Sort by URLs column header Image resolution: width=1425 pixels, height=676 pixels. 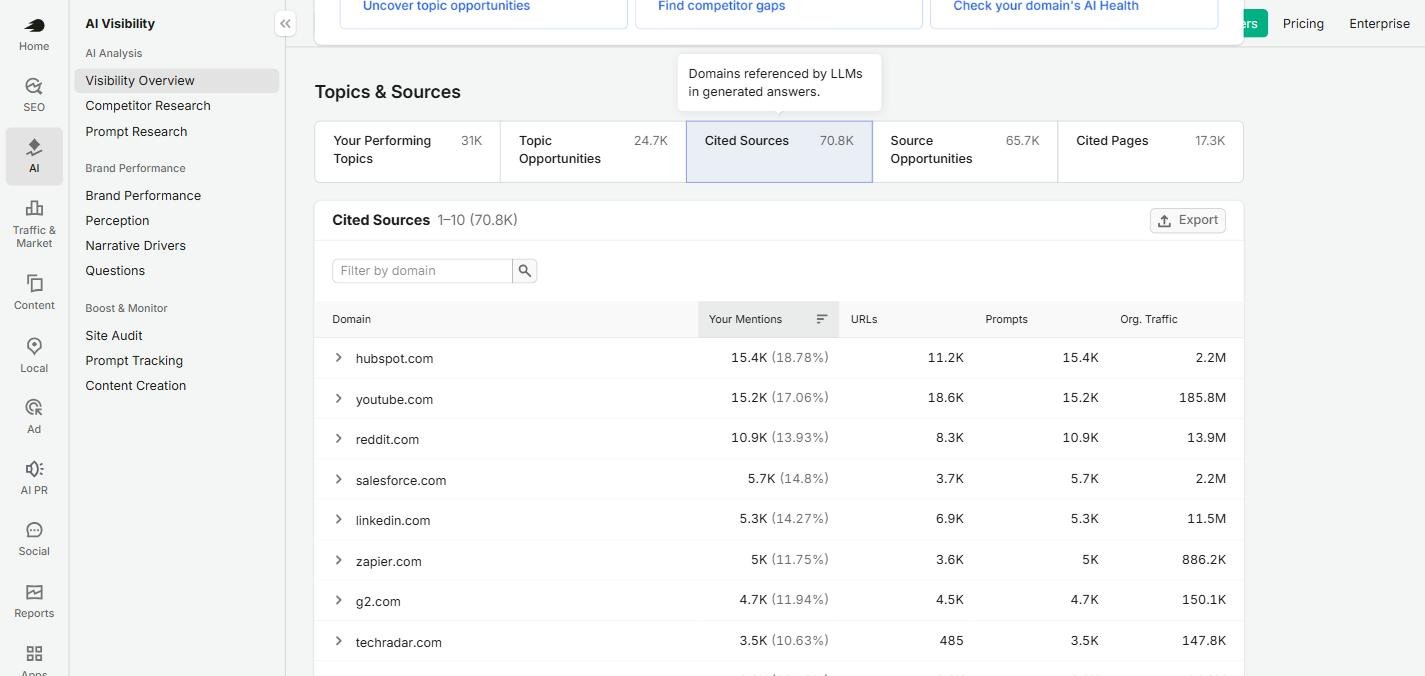[864, 319]
